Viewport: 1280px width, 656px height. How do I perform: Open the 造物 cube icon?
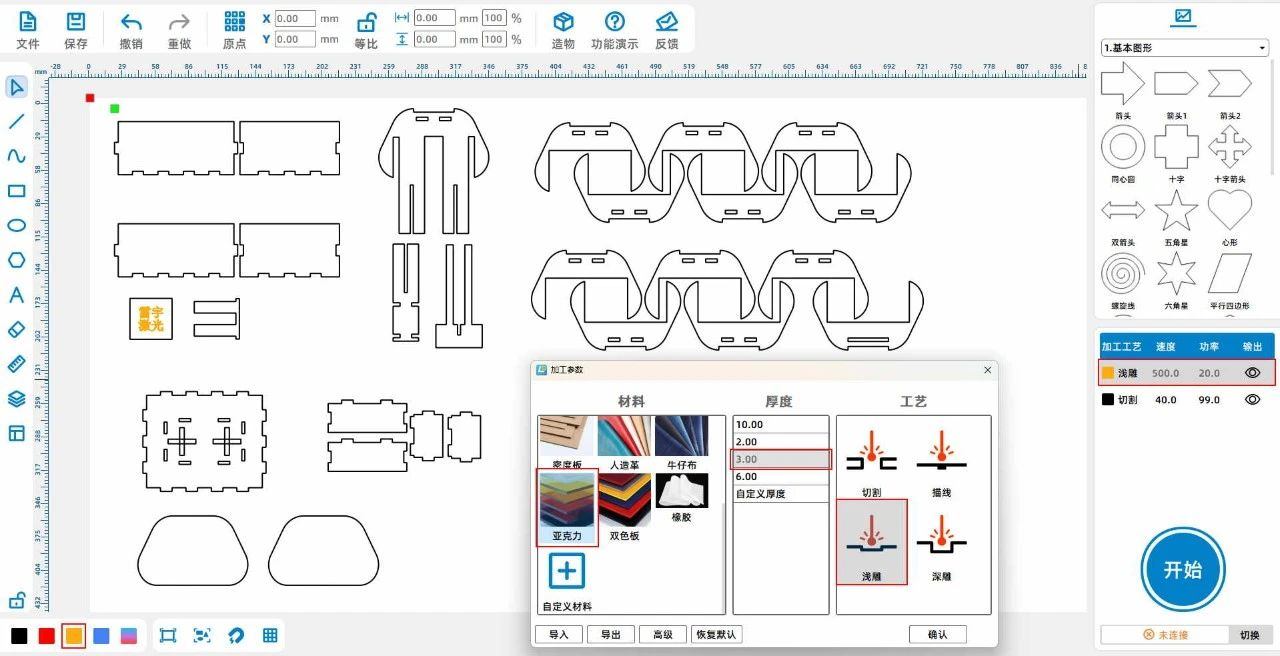[x=563, y=22]
